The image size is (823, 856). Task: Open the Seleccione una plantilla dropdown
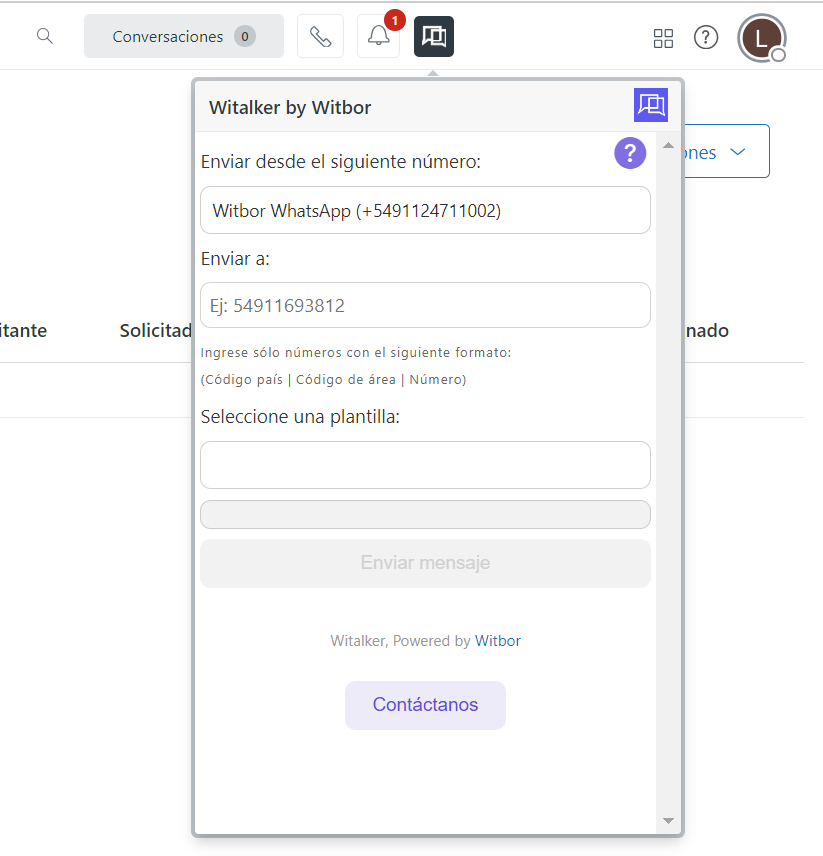point(425,464)
